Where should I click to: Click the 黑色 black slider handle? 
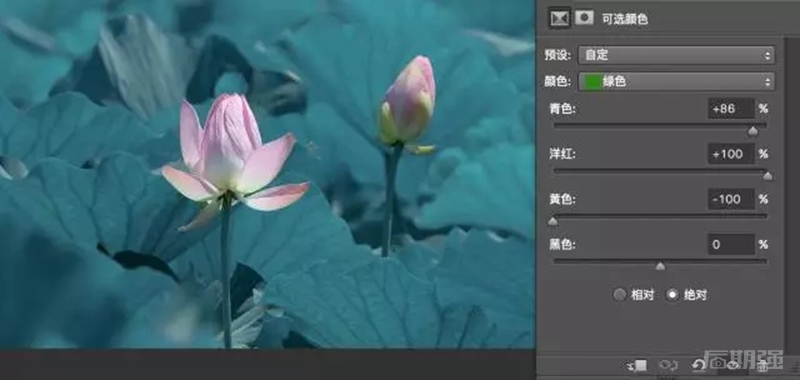tap(660, 266)
